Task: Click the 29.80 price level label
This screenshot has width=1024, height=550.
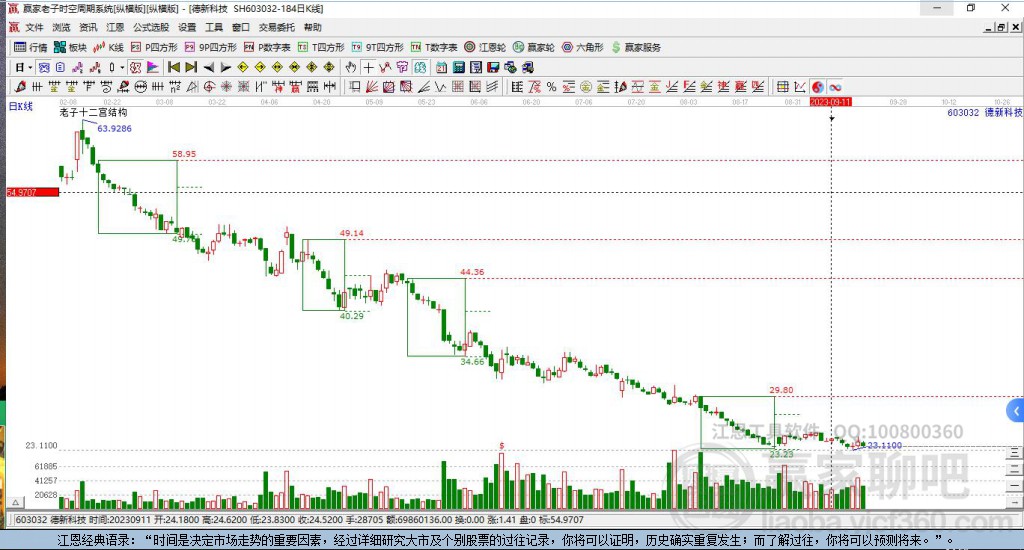Action: (x=781, y=390)
